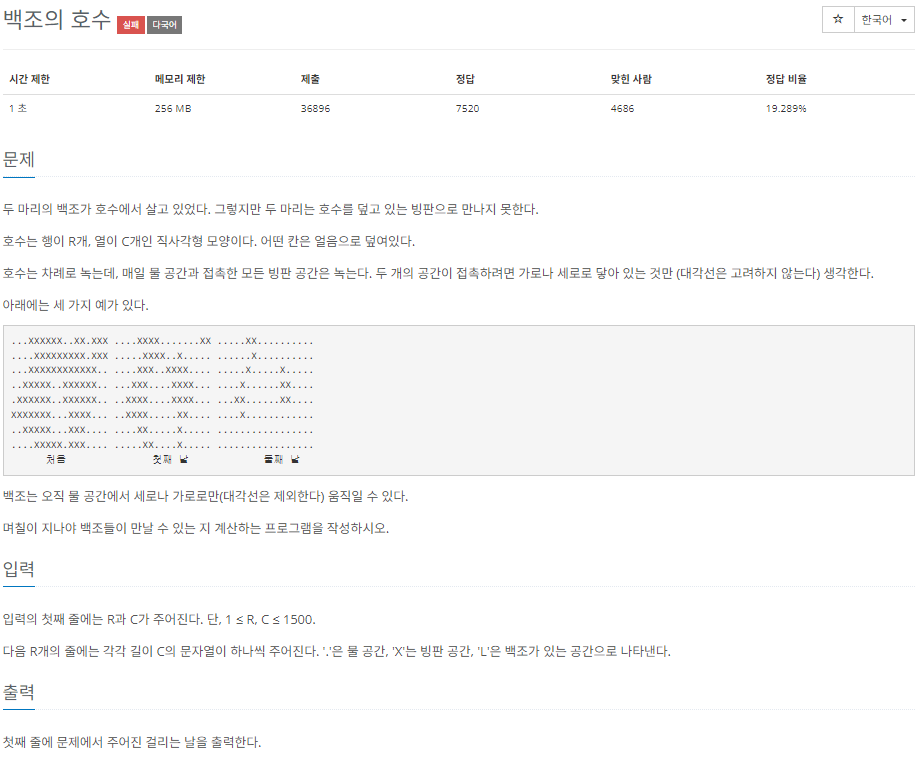Select the 문제 section heading

pos(18,159)
